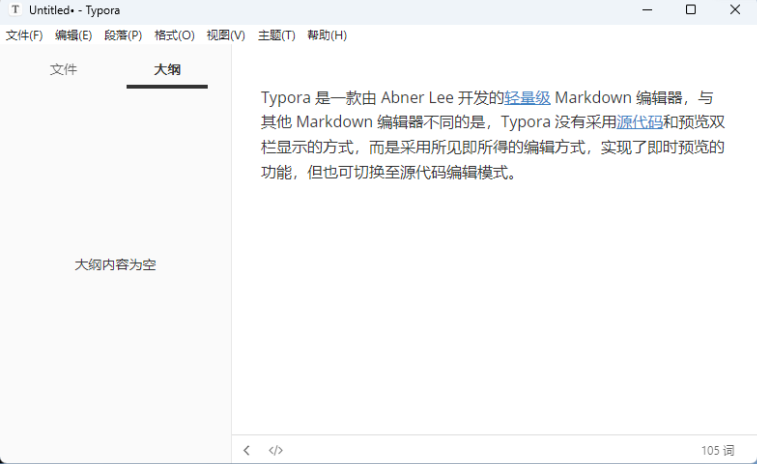757x464 pixels.
Task: Open the 文件(F) menu
Action: [x=24, y=35]
